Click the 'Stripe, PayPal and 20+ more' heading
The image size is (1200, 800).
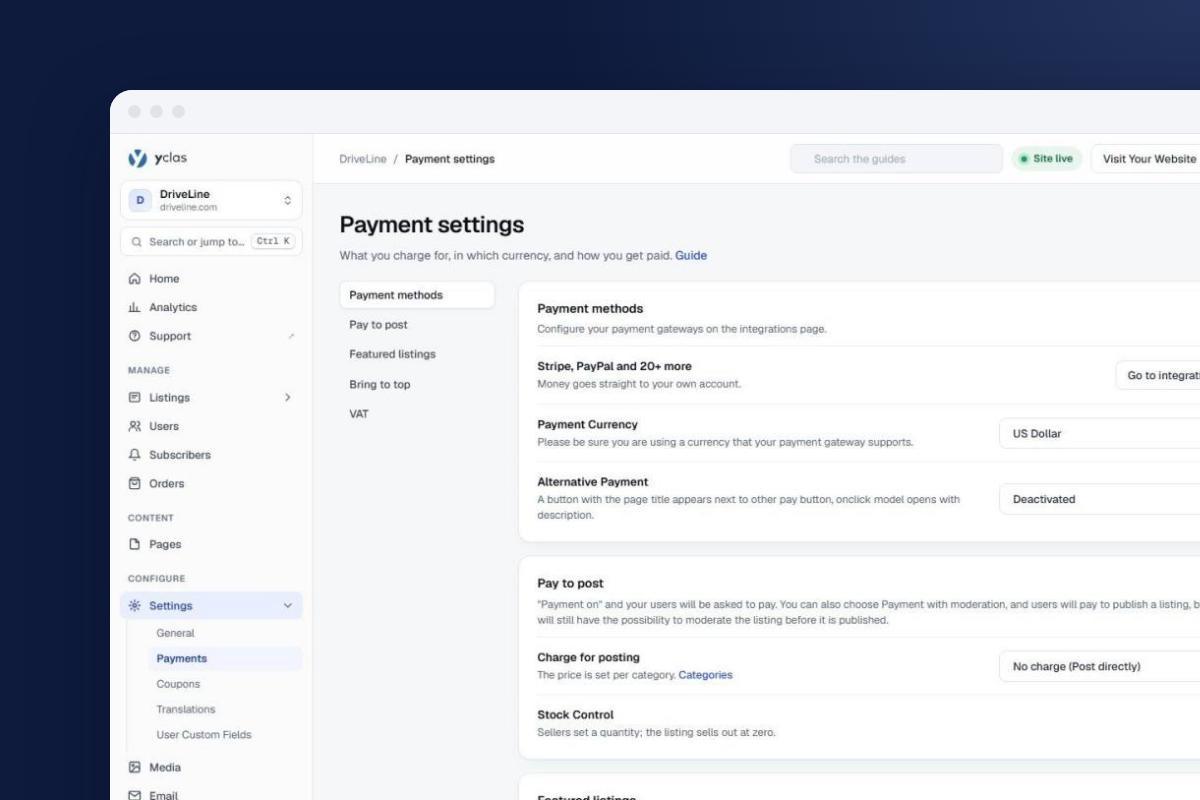[614, 367]
